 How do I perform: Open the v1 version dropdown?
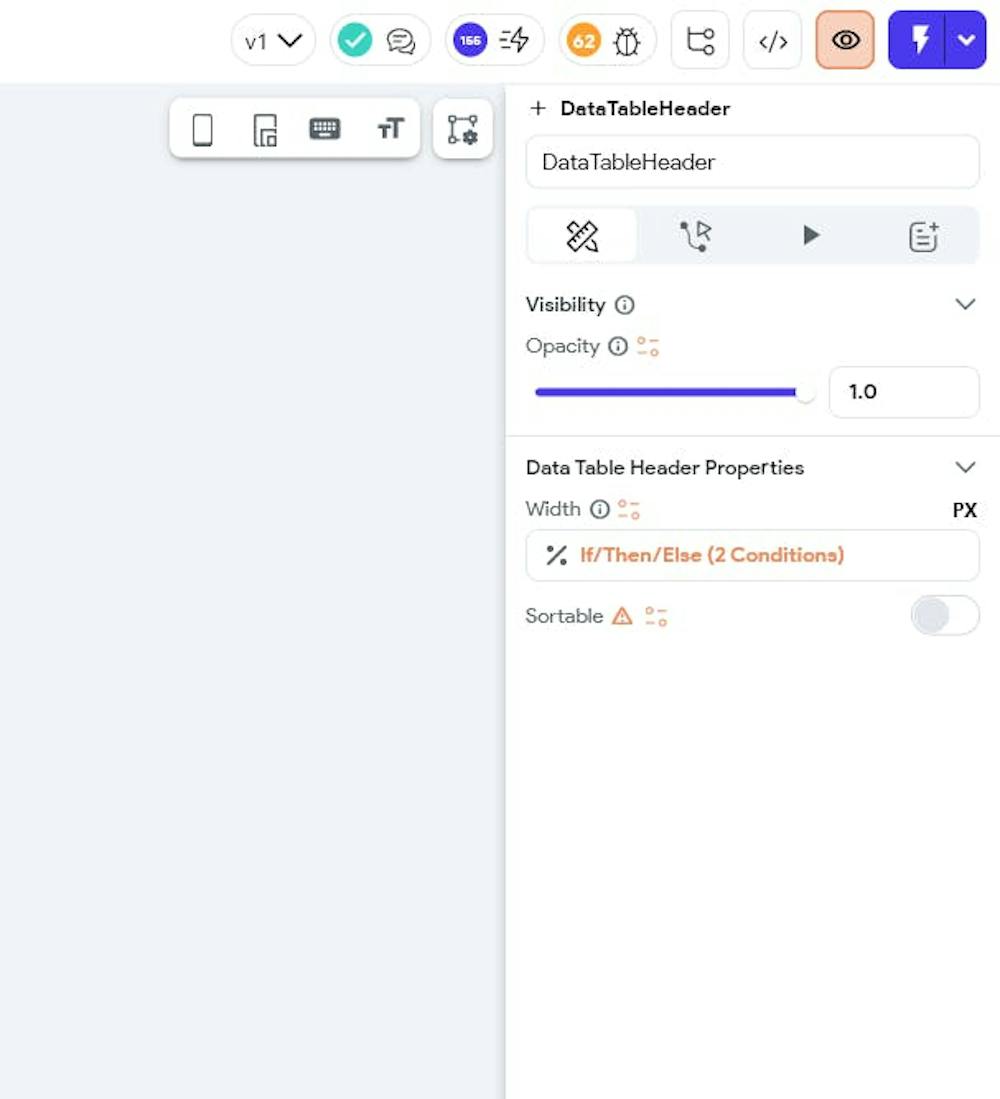(273, 40)
